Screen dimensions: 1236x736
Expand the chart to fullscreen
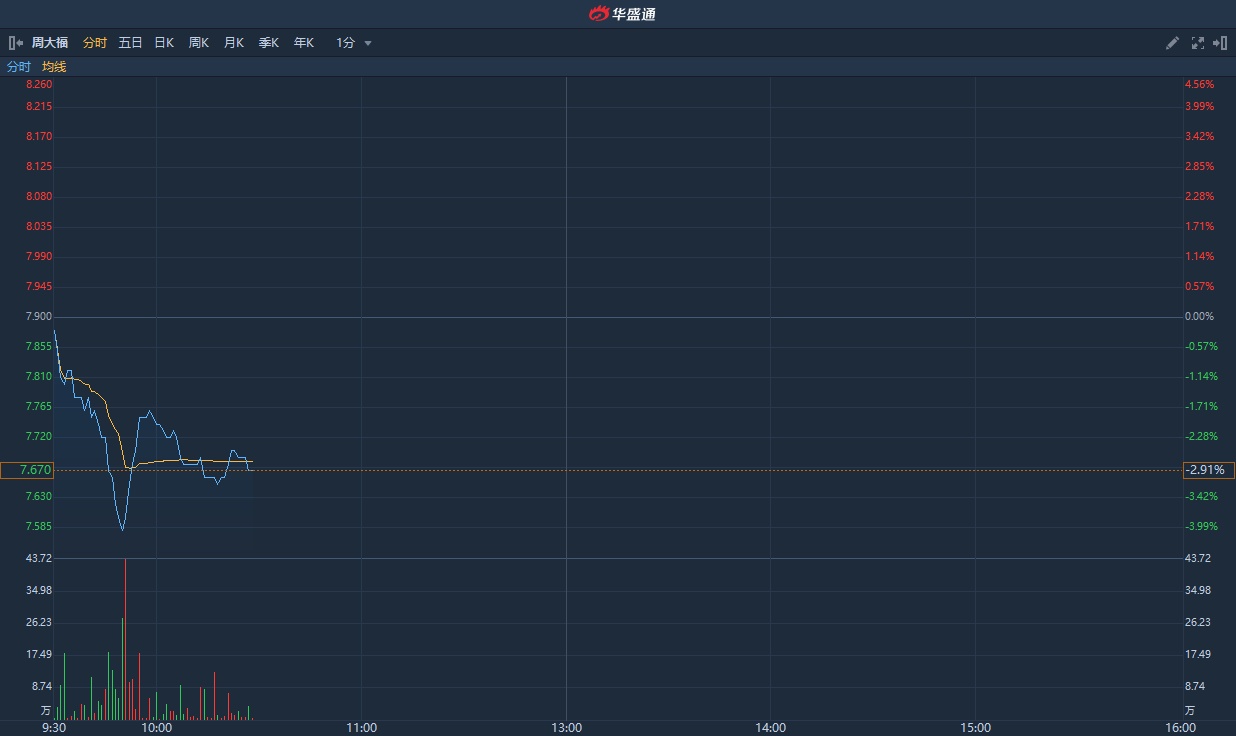[1197, 43]
